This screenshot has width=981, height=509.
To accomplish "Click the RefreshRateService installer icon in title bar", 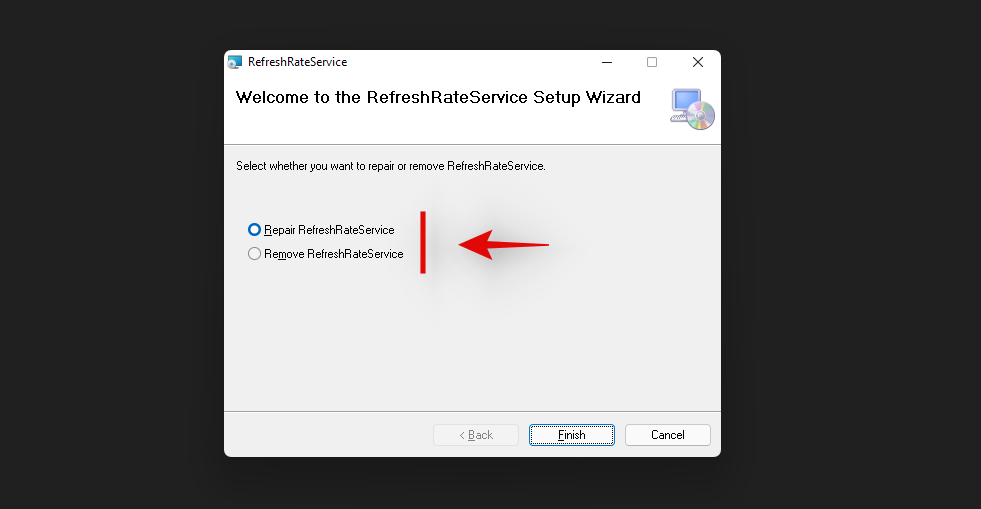I will tap(235, 62).
